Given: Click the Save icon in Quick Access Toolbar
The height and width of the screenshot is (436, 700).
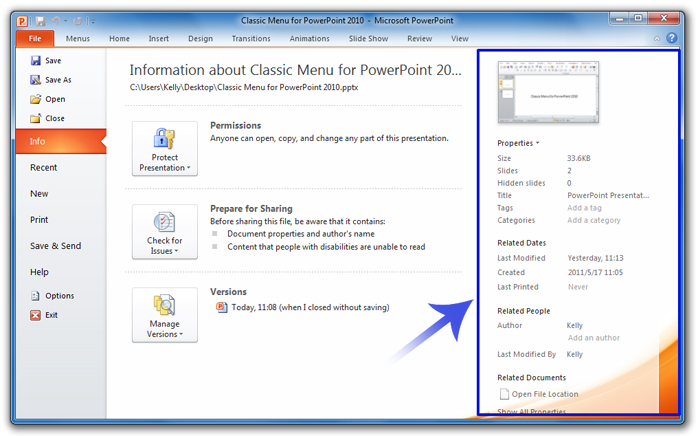Looking at the screenshot, I should pos(40,21).
